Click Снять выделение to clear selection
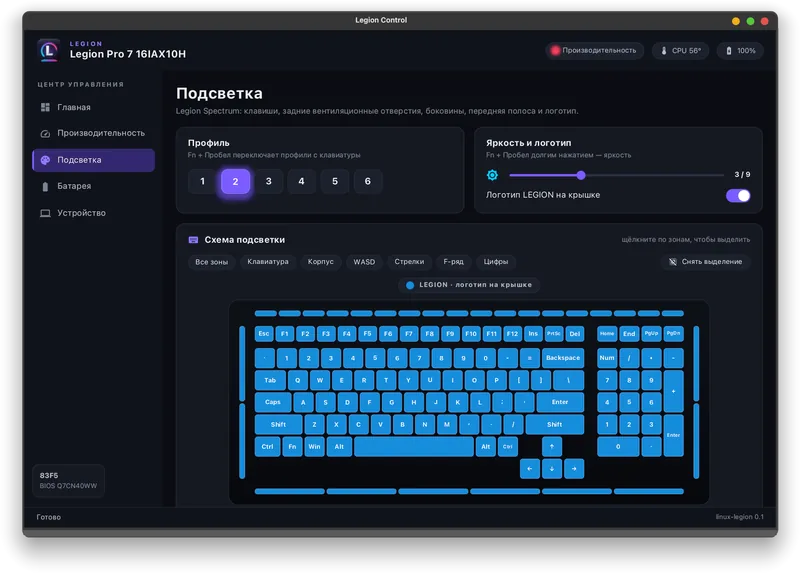 coord(706,262)
